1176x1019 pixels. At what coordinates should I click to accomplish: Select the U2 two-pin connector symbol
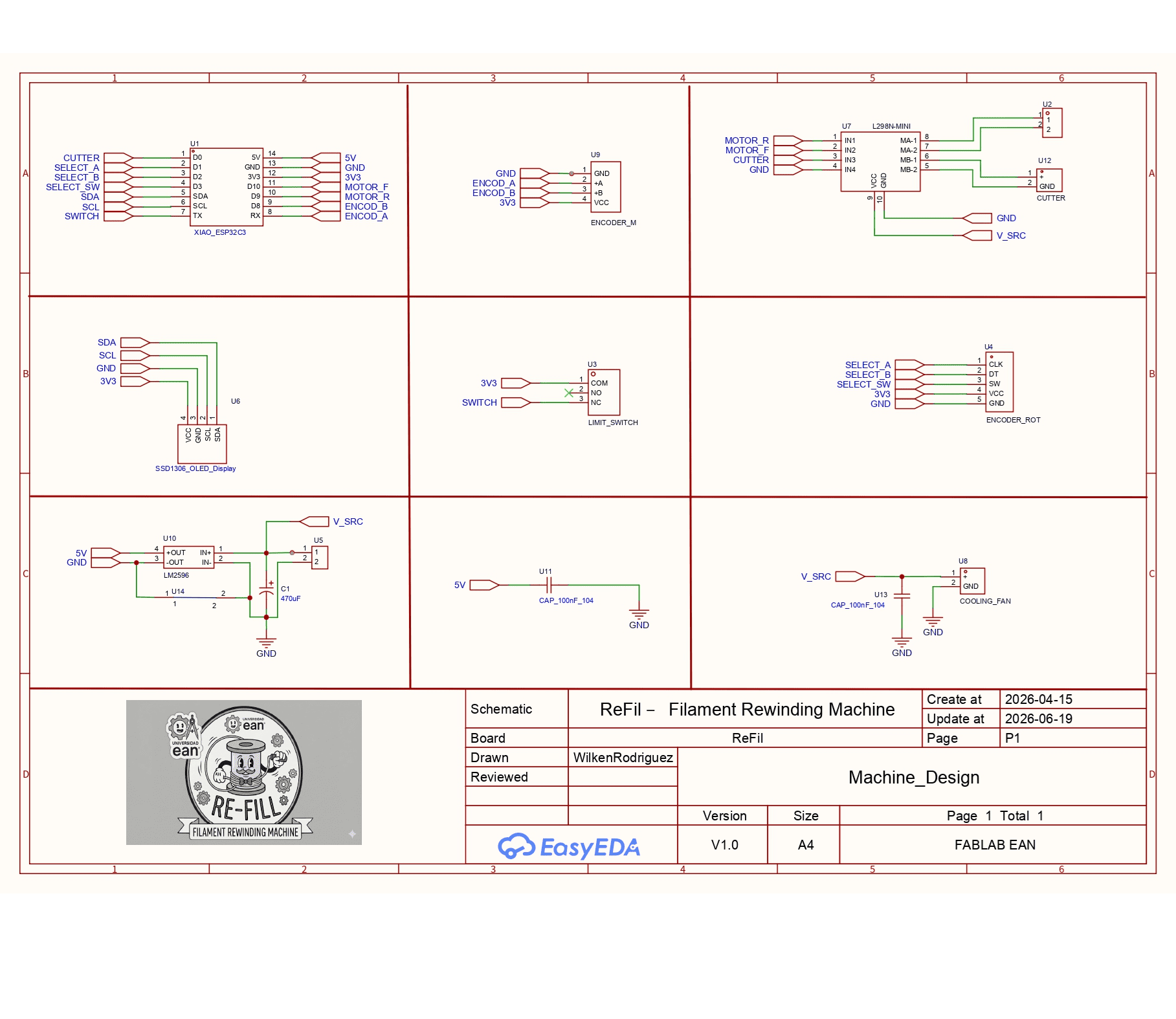click(1052, 123)
